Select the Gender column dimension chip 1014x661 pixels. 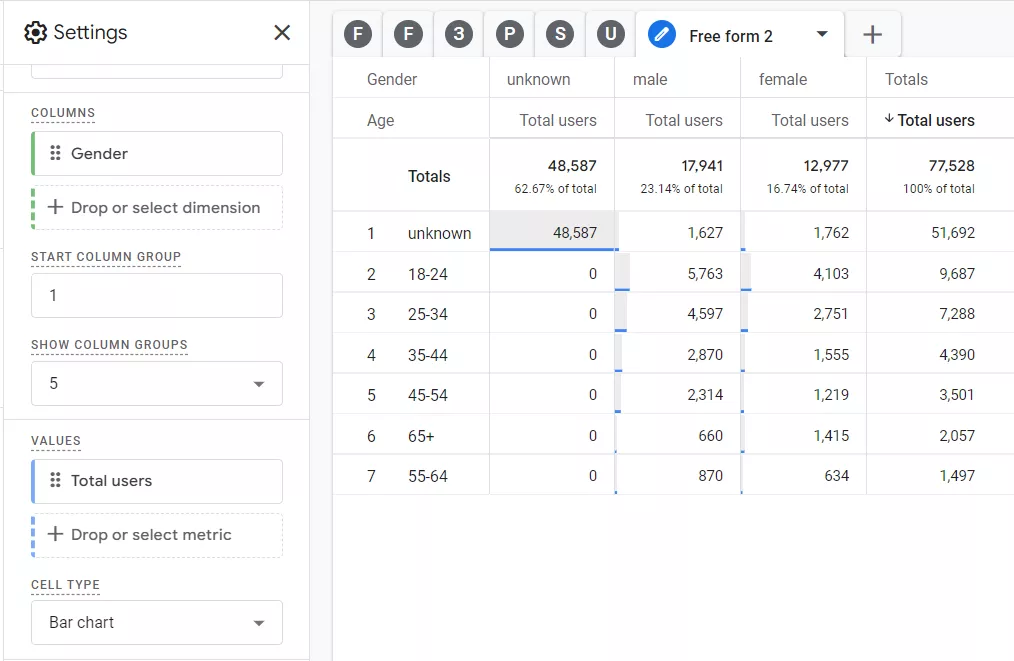coord(157,153)
